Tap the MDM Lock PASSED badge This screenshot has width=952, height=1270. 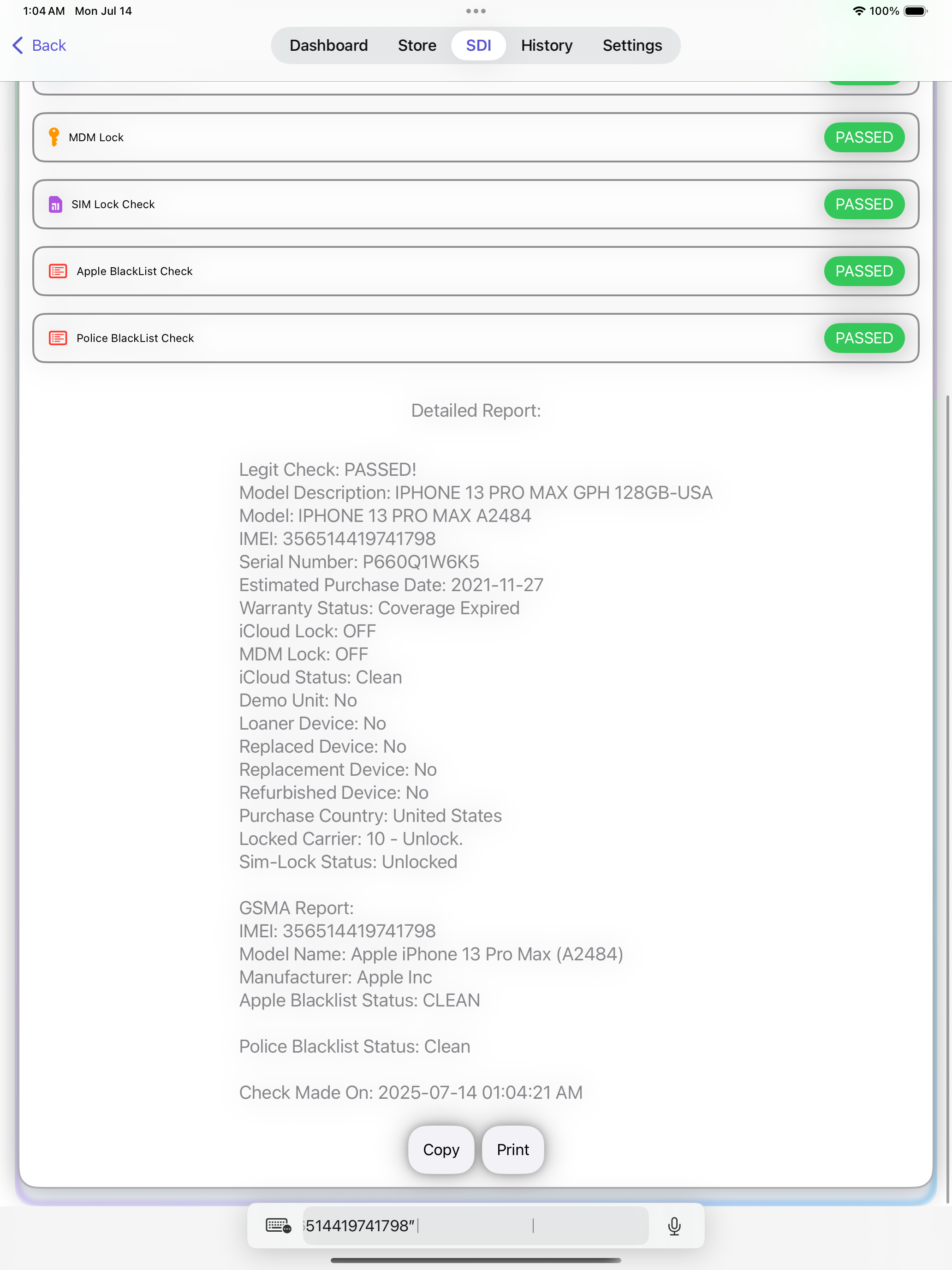(863, 137)
